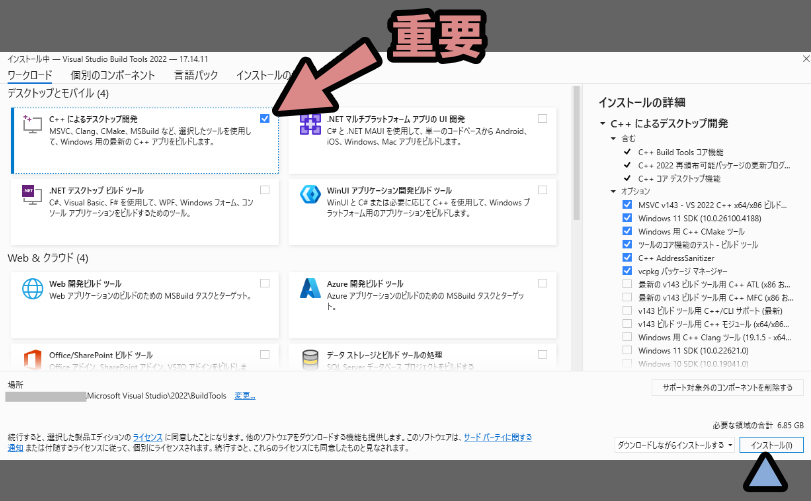Open the サード パーティに関する通知 link

pyautogui.click(x=498, y=437)
